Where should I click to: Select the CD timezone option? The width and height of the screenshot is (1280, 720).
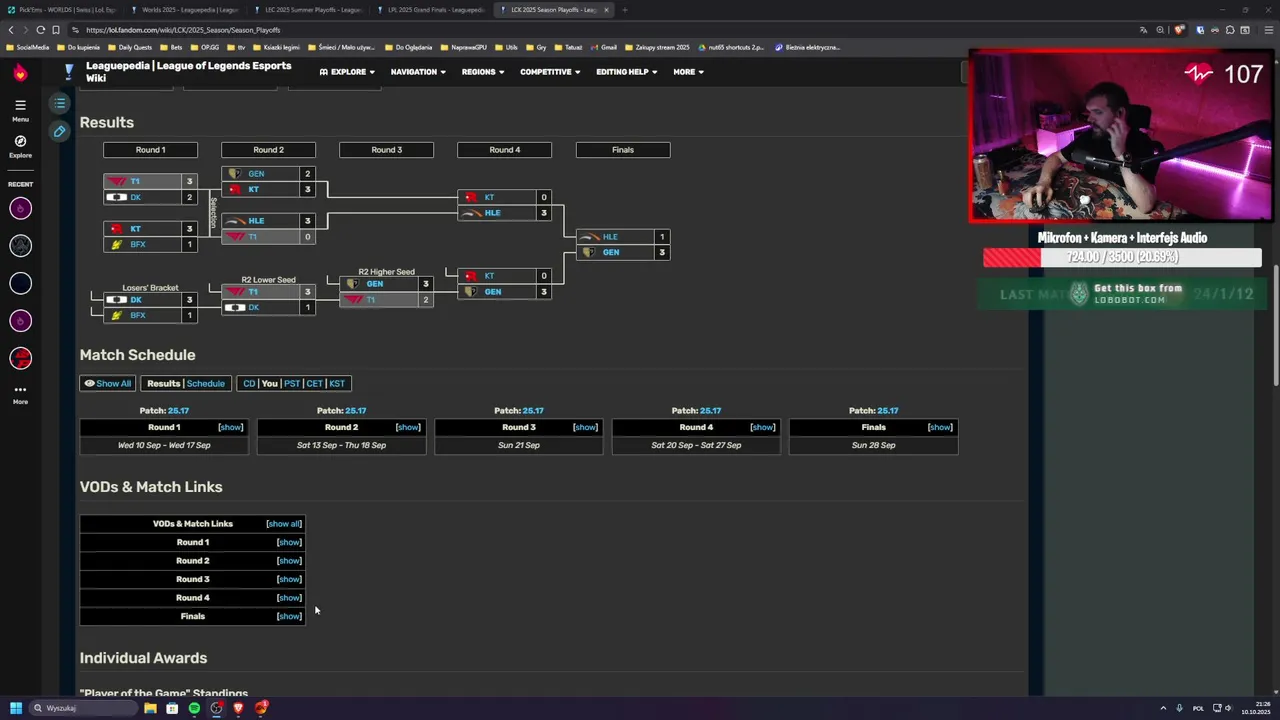tap(249, 383)
